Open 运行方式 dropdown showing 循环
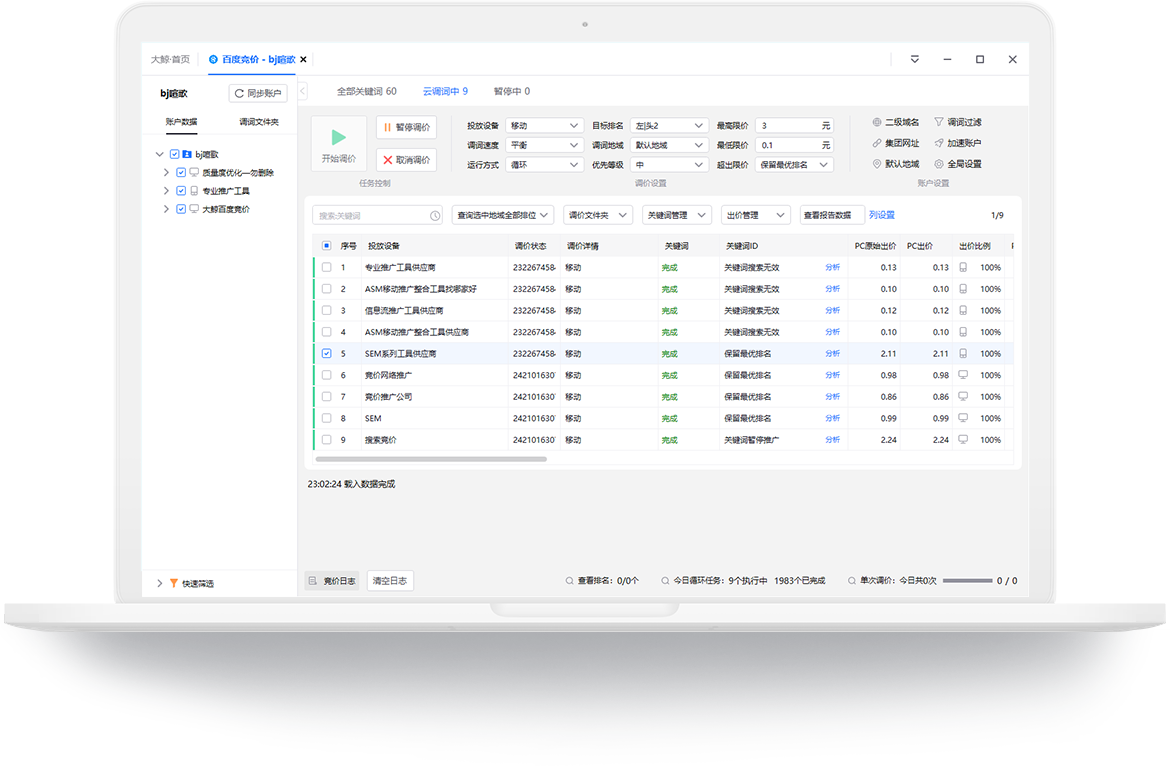Screen dimensions: 1170x766 tap(544, 165)
